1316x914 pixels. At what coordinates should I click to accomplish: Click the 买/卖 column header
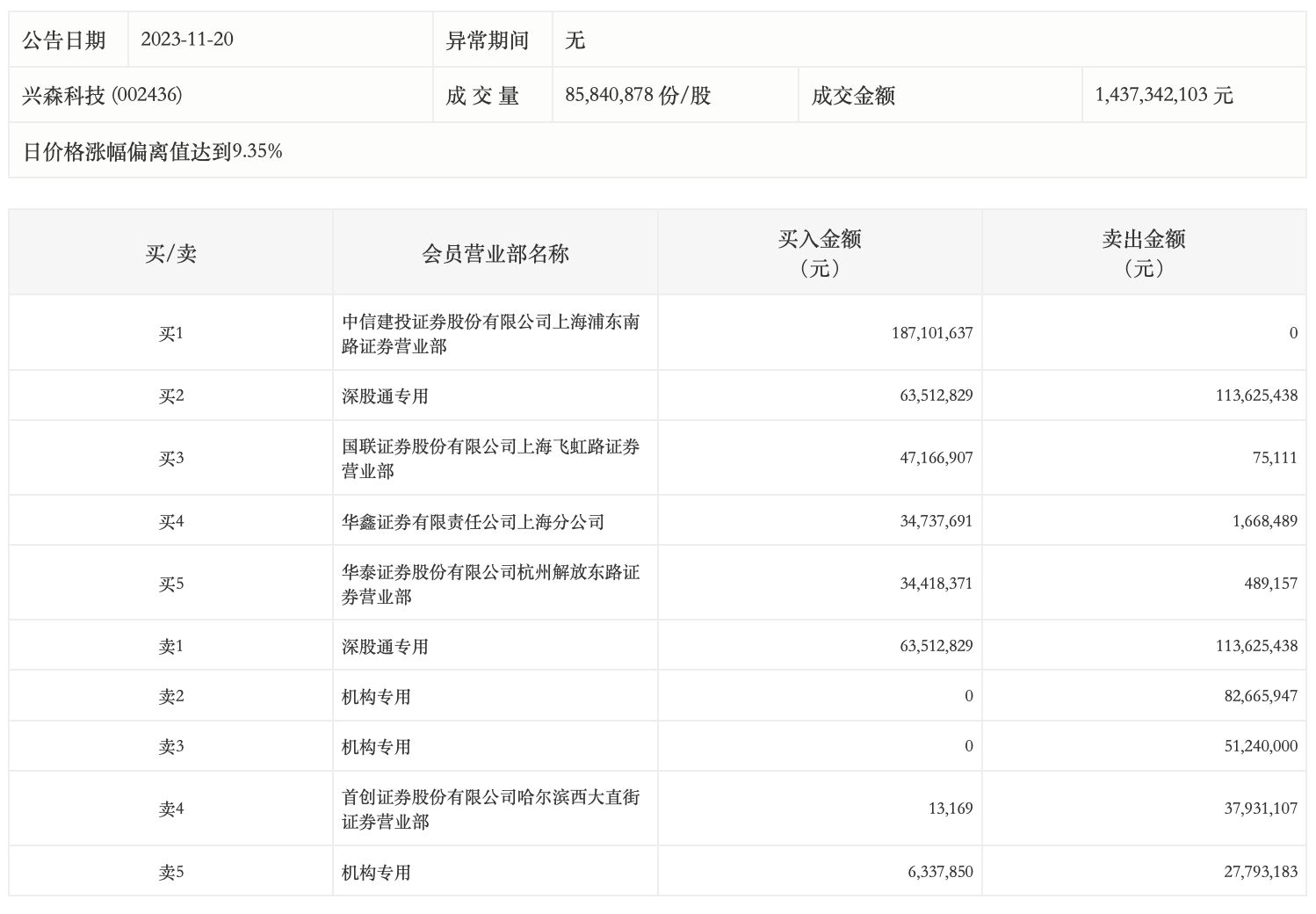170,253
